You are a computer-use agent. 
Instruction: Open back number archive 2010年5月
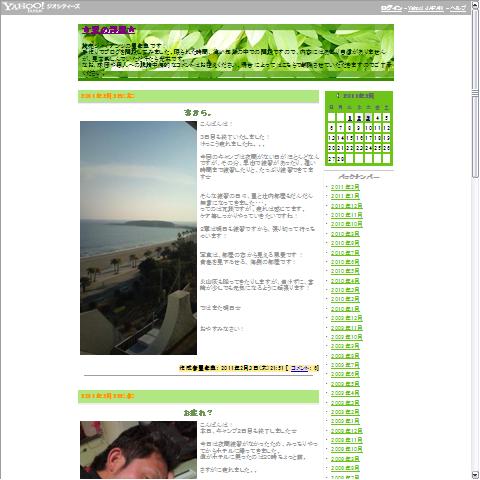[345, 271]
